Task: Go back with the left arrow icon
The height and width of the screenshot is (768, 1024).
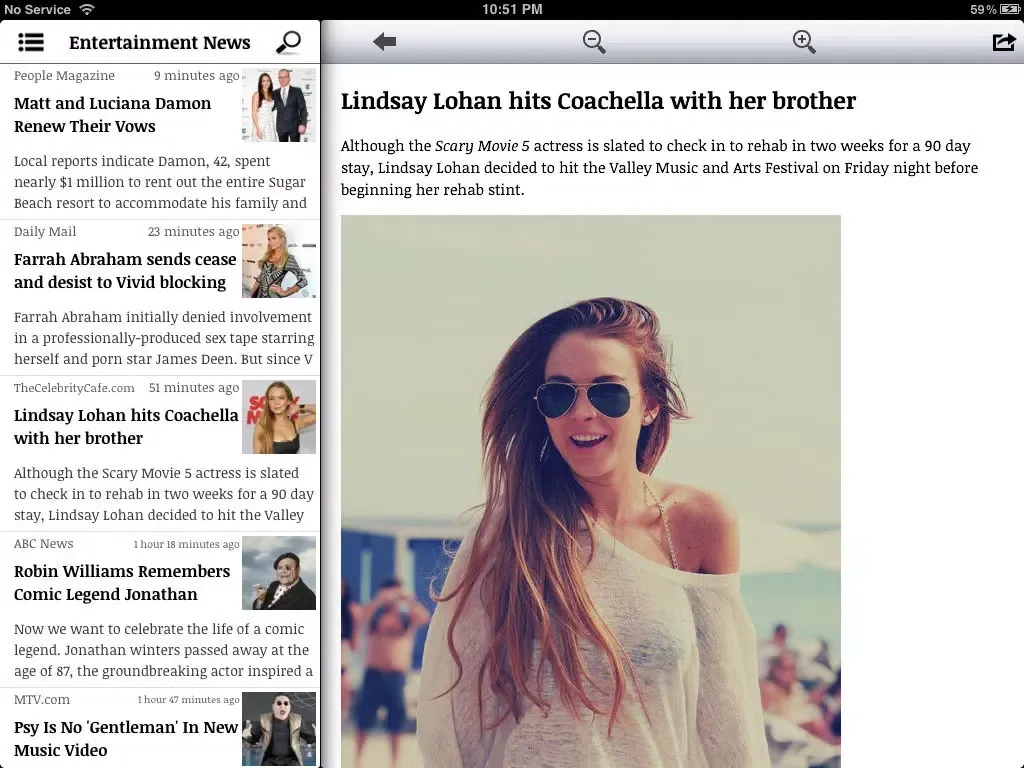Action: (x=385, y=42)
